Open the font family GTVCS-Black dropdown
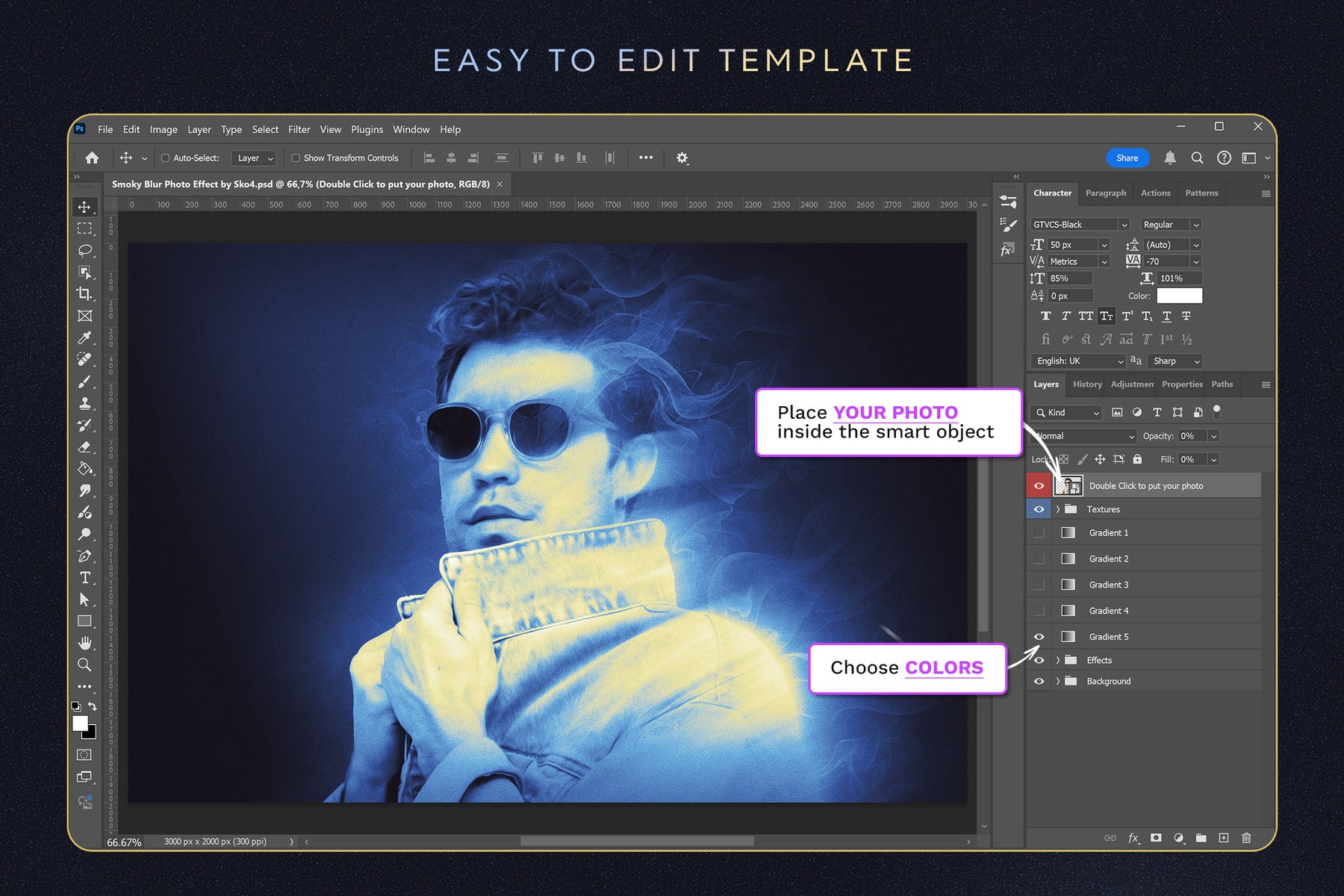The width and height of the screenshot is (1344, 896). [1124, 225]
